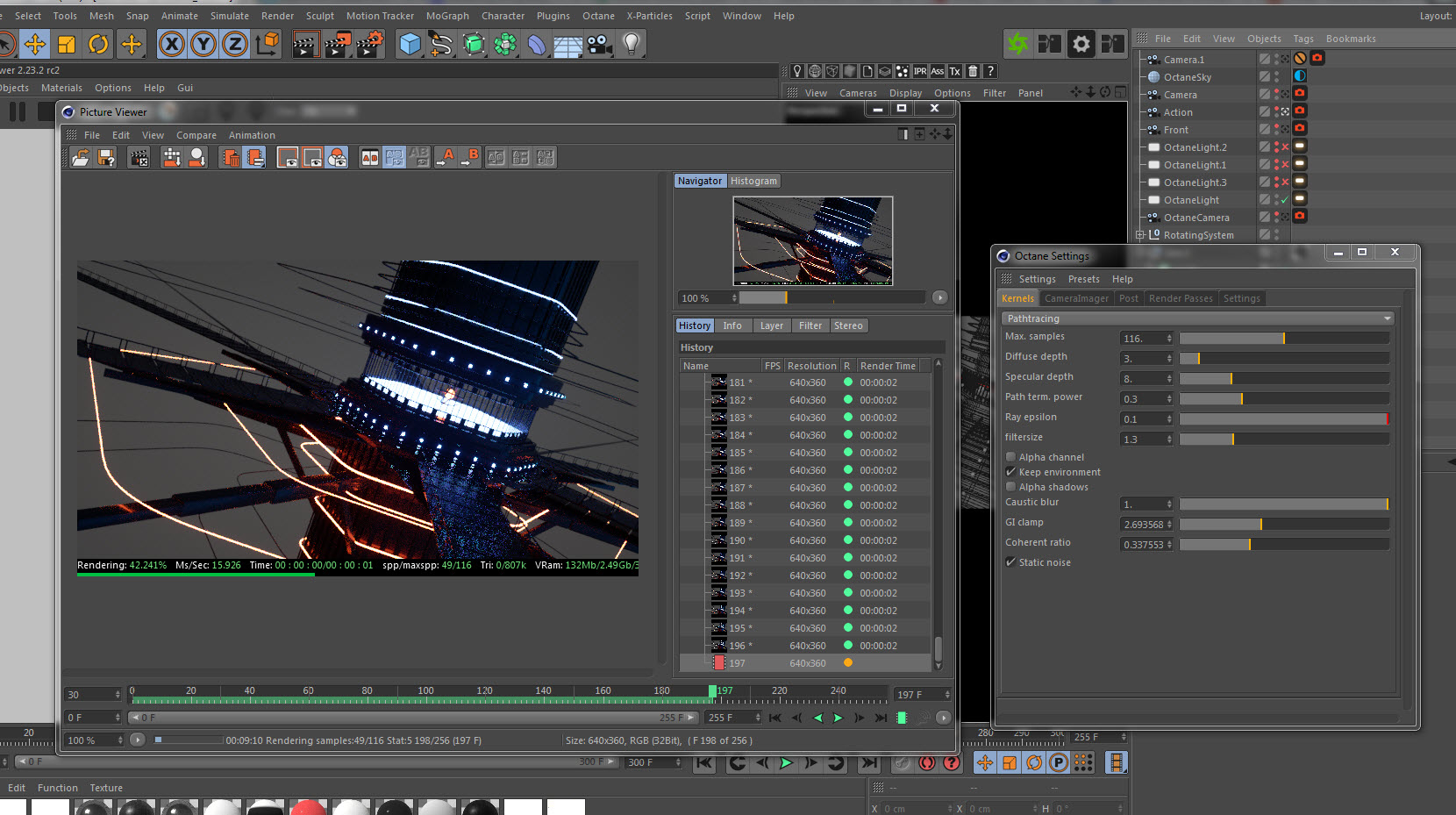This screenshot has height=815, width=1456.
Task: Add a Light object from toolbar
Action: pyautogui.click(x=631, y=44)
